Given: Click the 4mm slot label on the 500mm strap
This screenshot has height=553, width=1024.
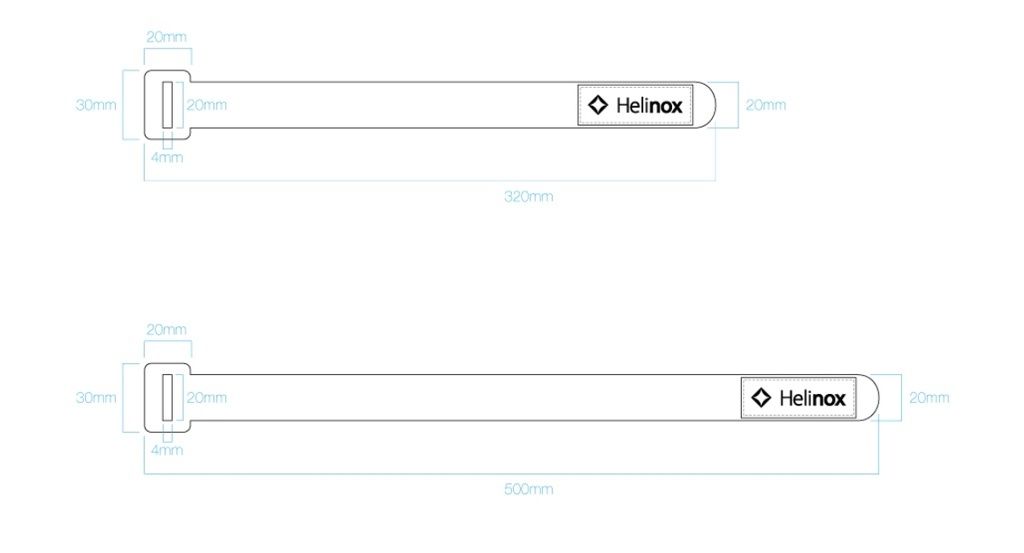Looking at the screenshot, I should point(167,451).
